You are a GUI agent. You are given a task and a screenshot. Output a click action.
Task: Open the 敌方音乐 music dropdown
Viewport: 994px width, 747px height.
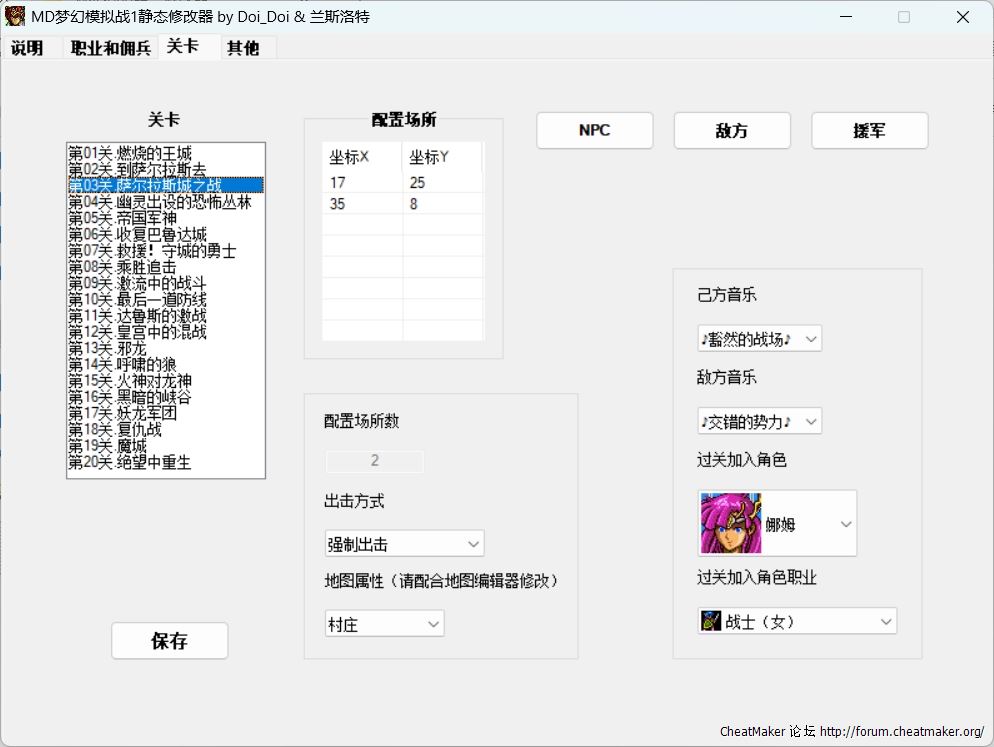759,421
